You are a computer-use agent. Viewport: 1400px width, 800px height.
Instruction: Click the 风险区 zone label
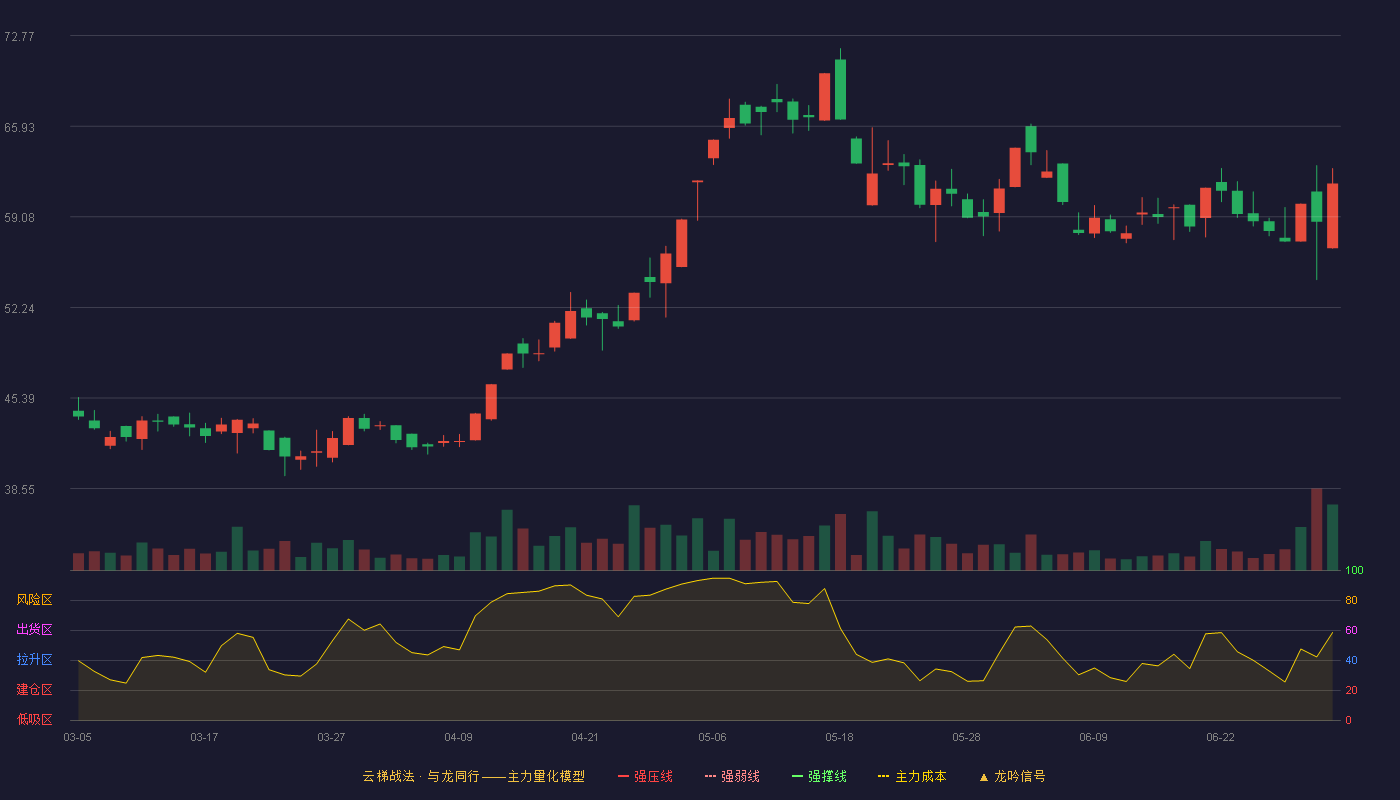(34, 600)
